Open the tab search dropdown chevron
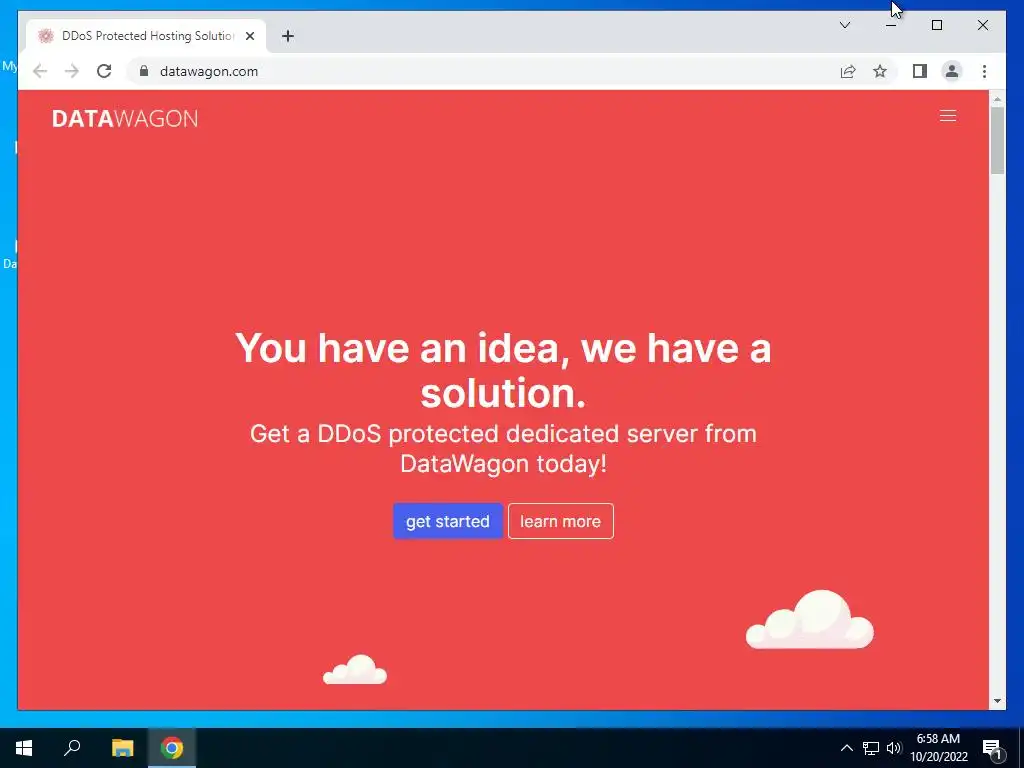Viewport: 1024px width, 768px height. click(844, 25)
